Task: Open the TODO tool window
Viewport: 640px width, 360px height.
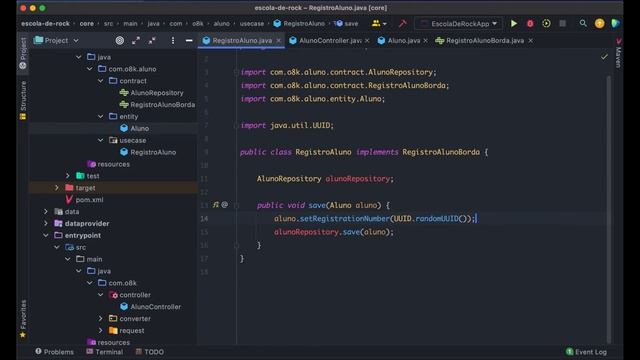Action: click(x=150, y=351)
